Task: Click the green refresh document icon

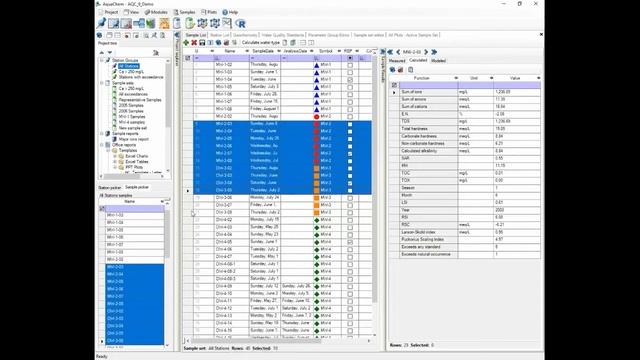Action: 190,23
